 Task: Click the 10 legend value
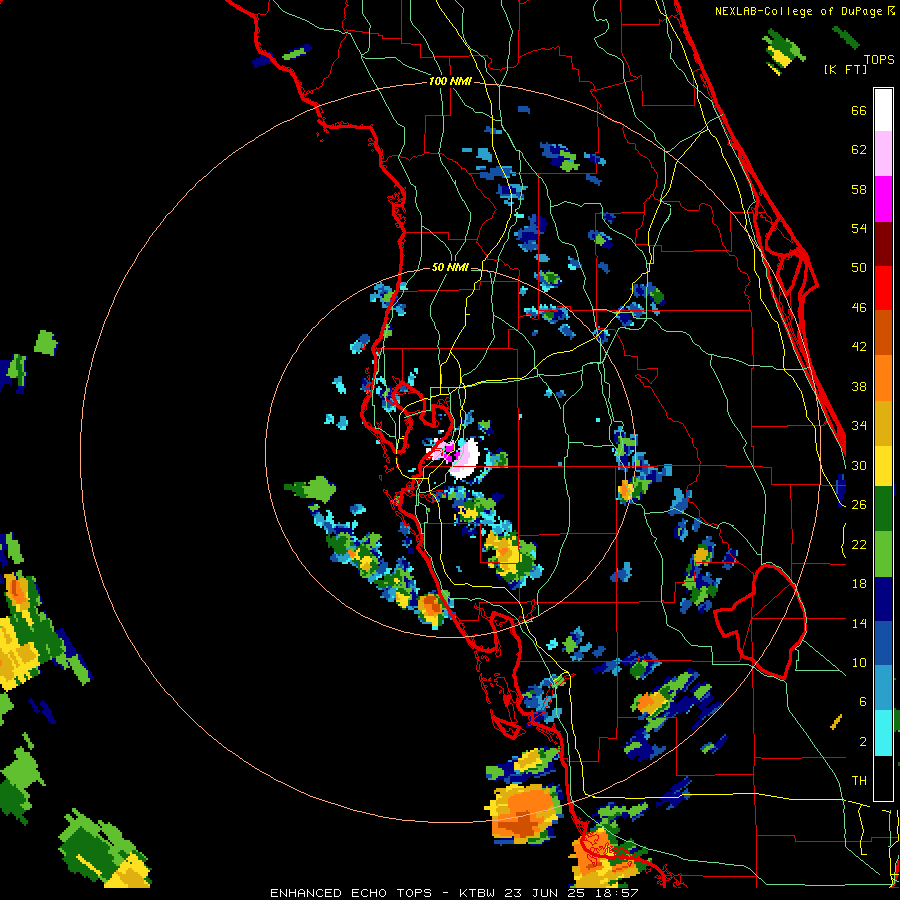[x=859, y=662]
